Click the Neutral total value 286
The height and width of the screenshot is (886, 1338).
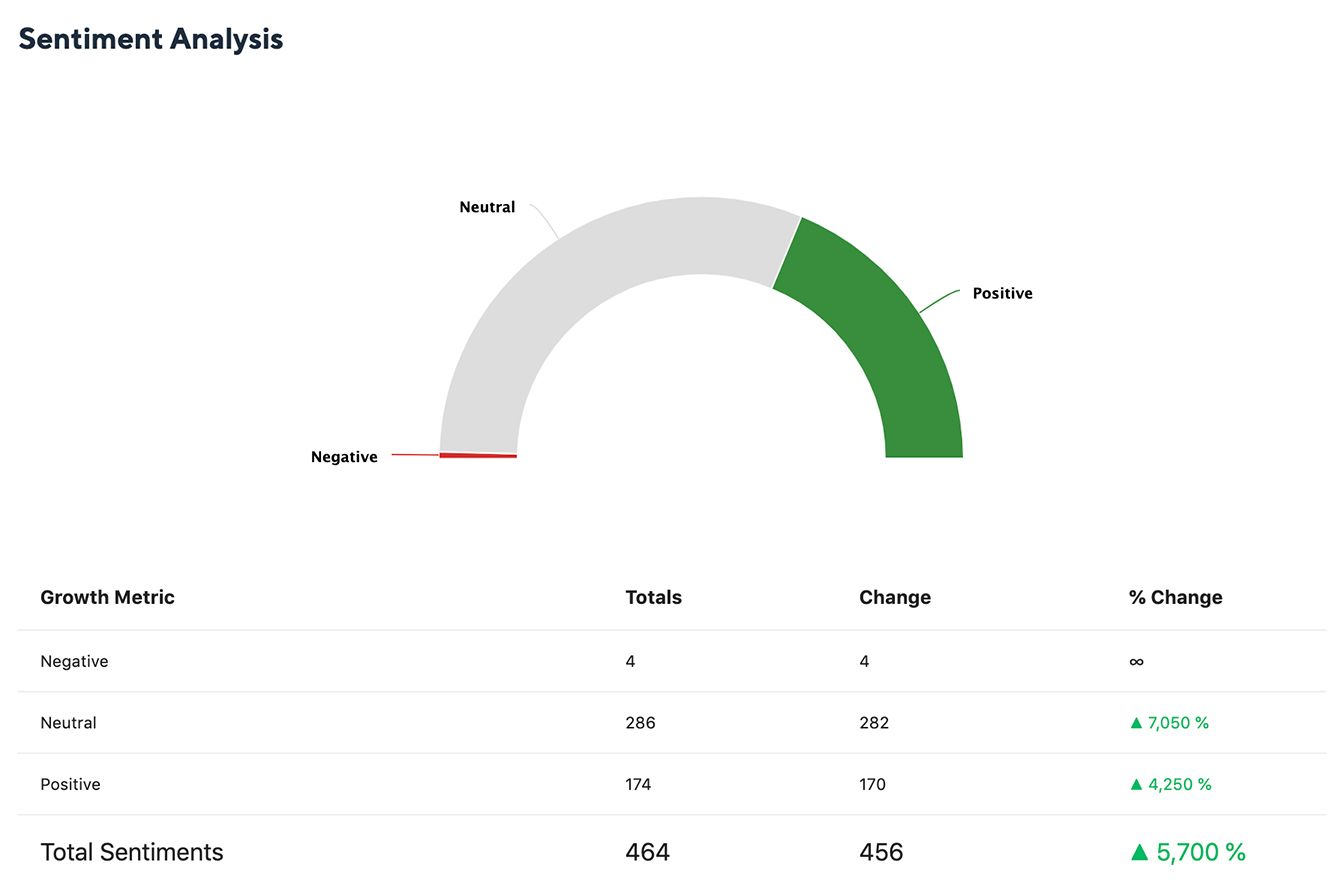[640, 722]
